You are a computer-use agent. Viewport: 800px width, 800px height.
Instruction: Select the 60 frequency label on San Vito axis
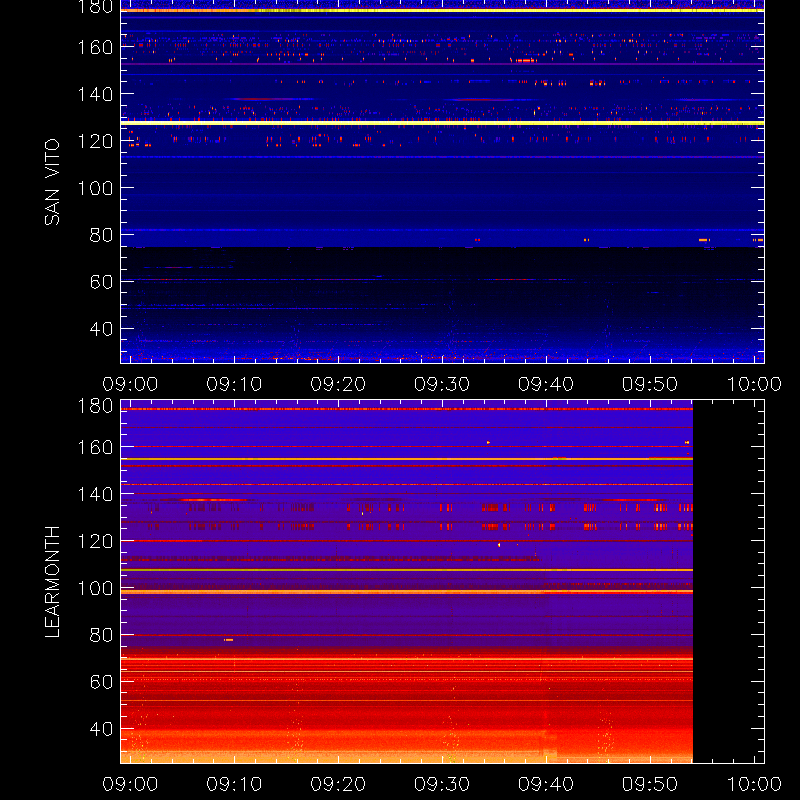click(x=101, y=282)
